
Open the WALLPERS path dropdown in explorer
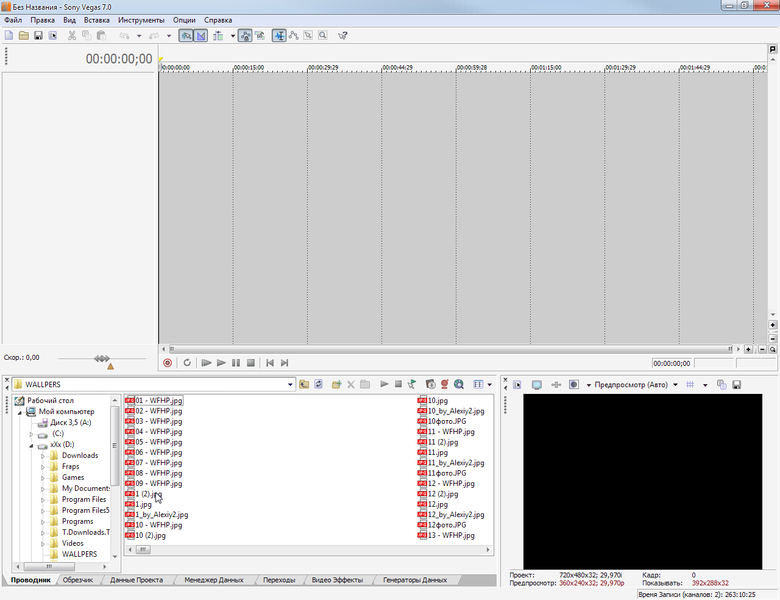[x=290, y=385]
